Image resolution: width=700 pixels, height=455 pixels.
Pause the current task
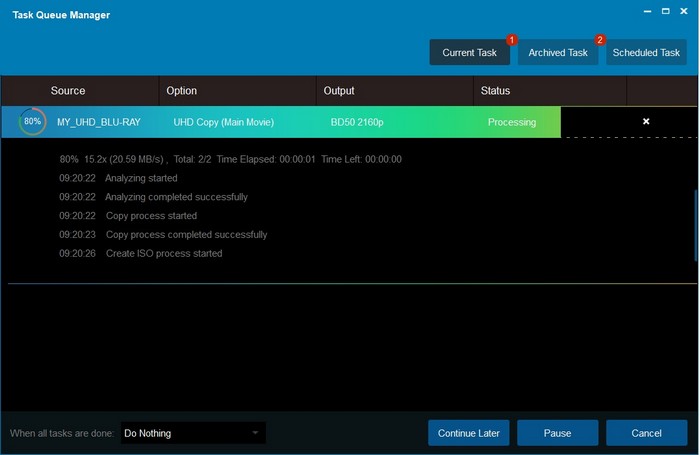557,433
